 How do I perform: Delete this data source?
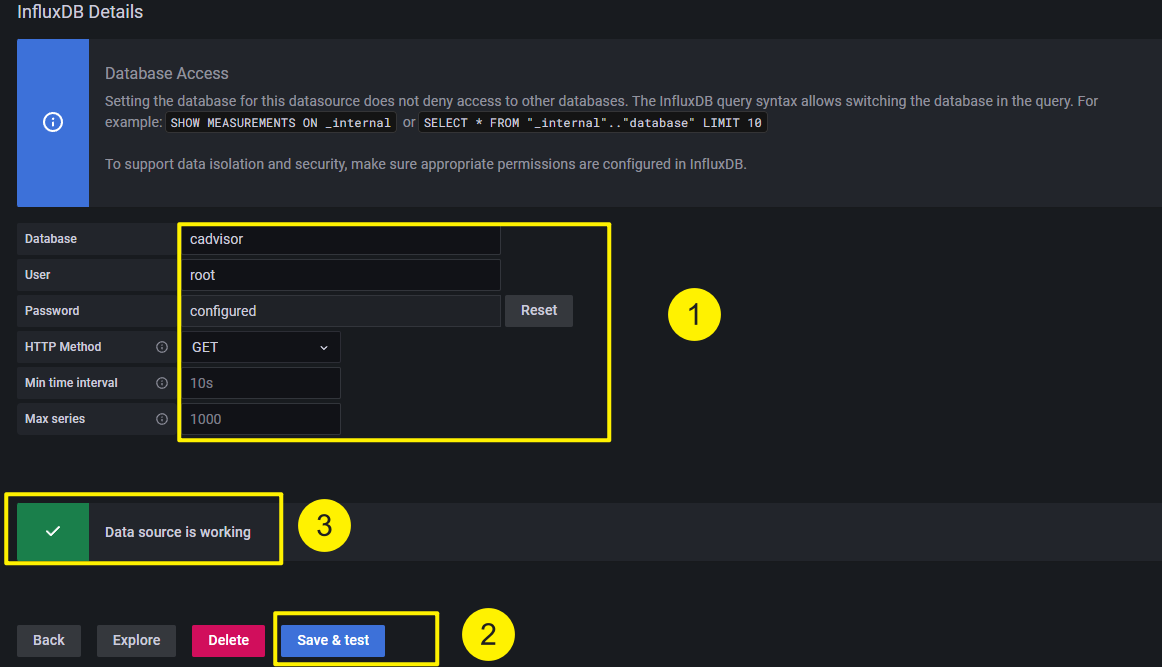pos(228,640)
